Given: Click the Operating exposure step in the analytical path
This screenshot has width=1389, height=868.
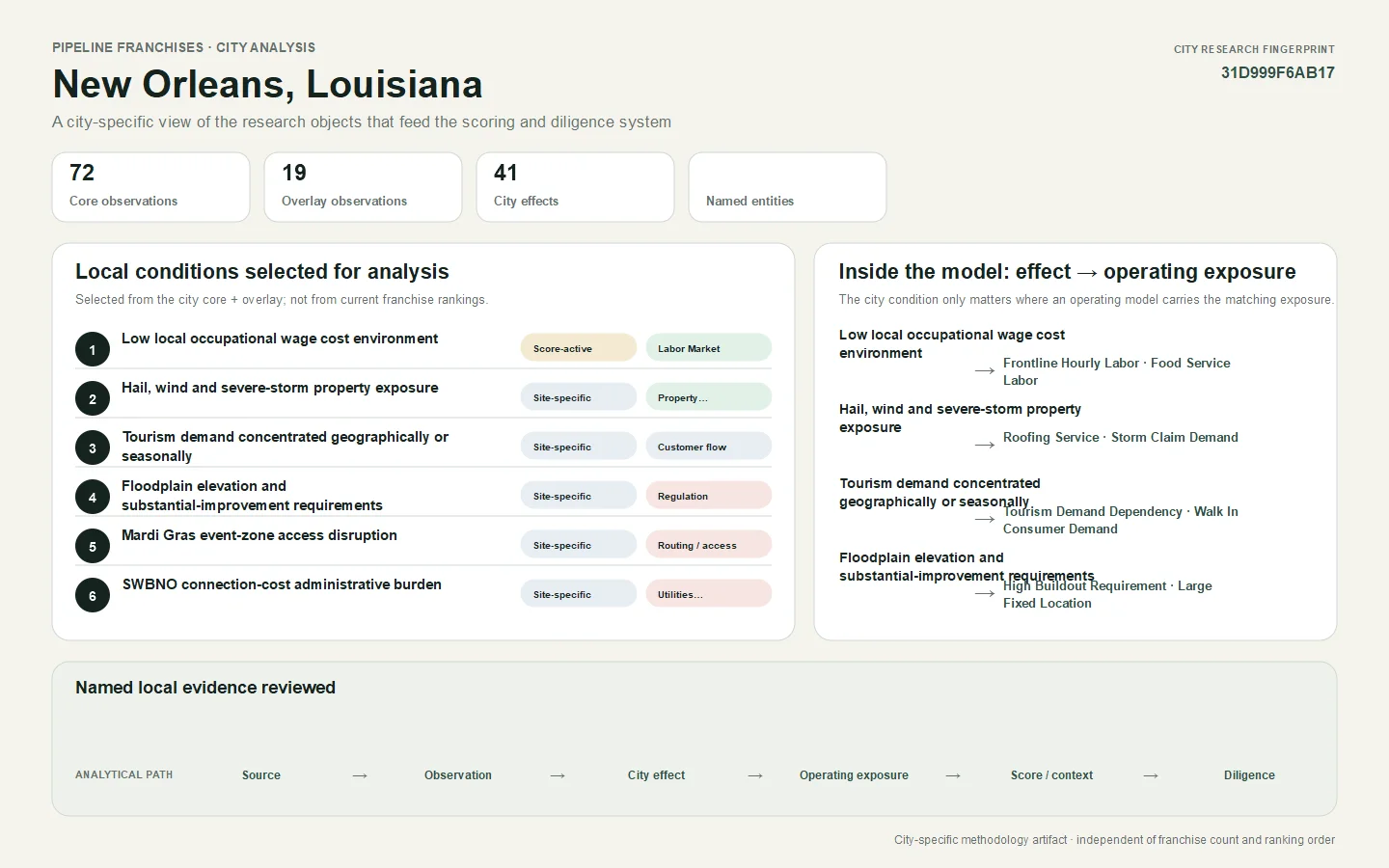Looking at the screenshot, I should coord(854,775).
